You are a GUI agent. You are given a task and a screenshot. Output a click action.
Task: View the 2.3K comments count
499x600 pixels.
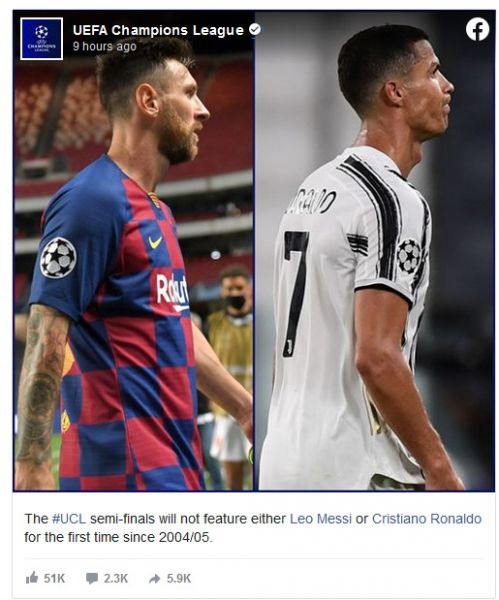pos(116,578)
